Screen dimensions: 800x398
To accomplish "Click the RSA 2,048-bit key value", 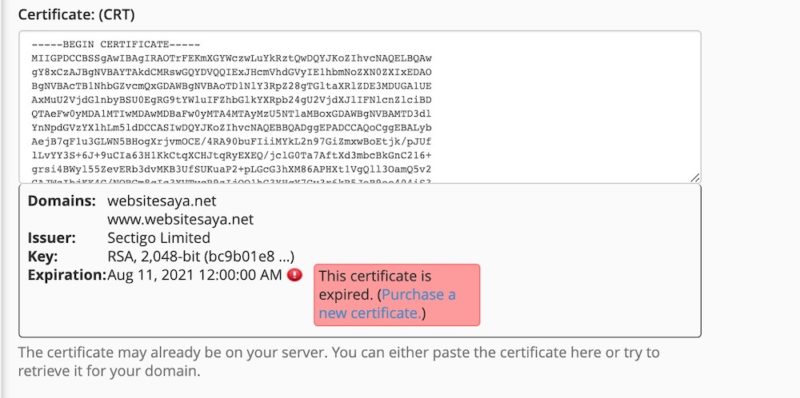I will pos(201,257).
